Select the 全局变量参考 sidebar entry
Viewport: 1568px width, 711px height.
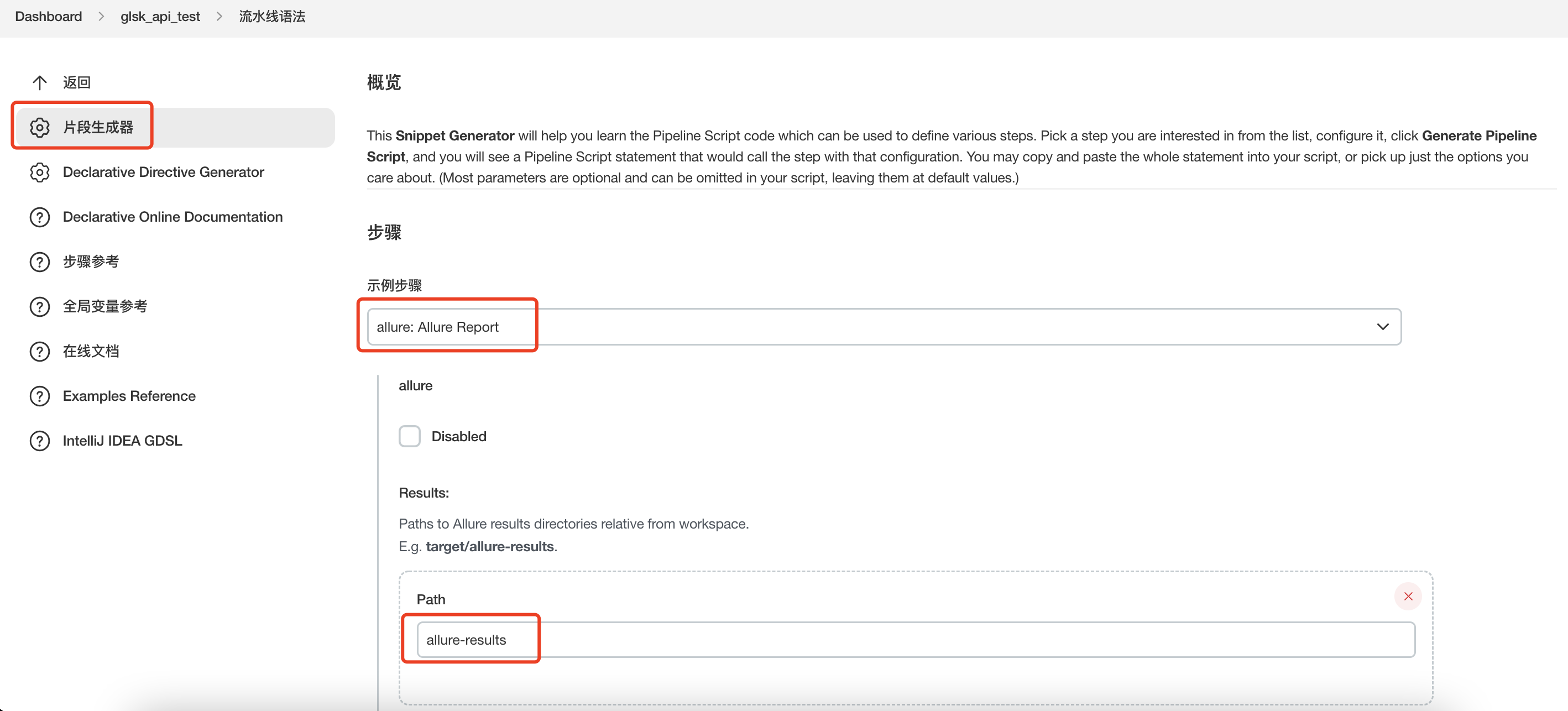(104, 307)
